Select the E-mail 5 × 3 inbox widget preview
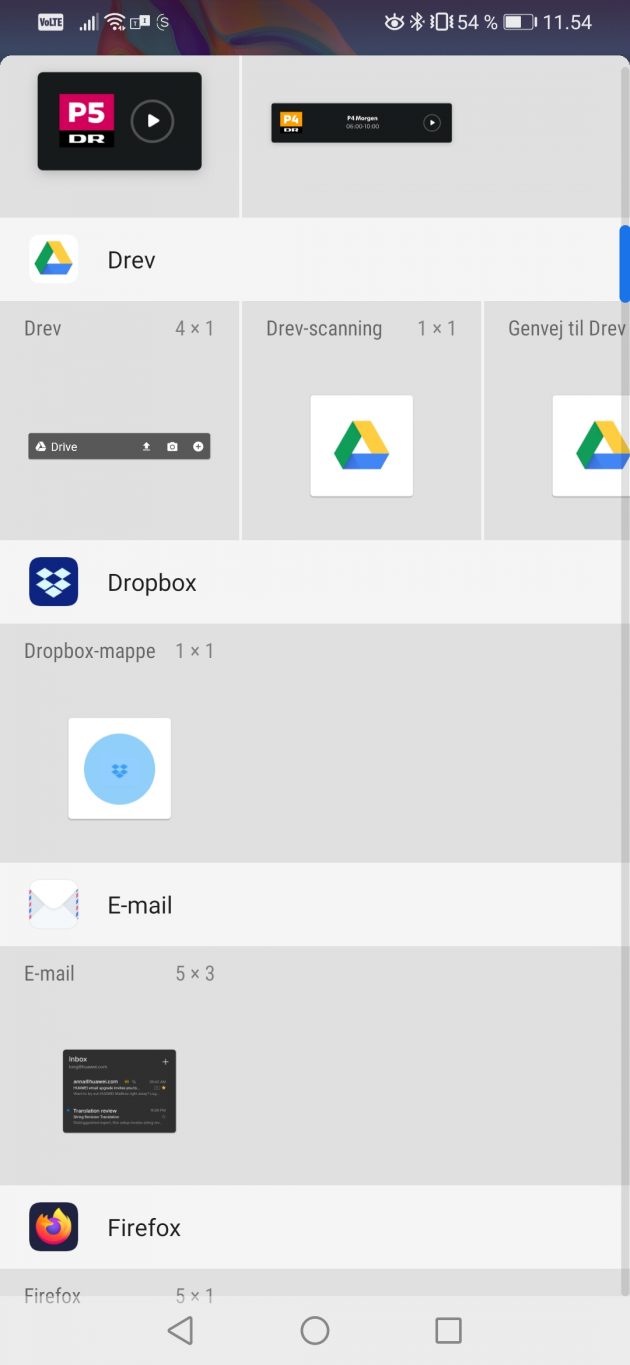The width and height of the screenshot is (630, 1365). (x=119, y=1091)
